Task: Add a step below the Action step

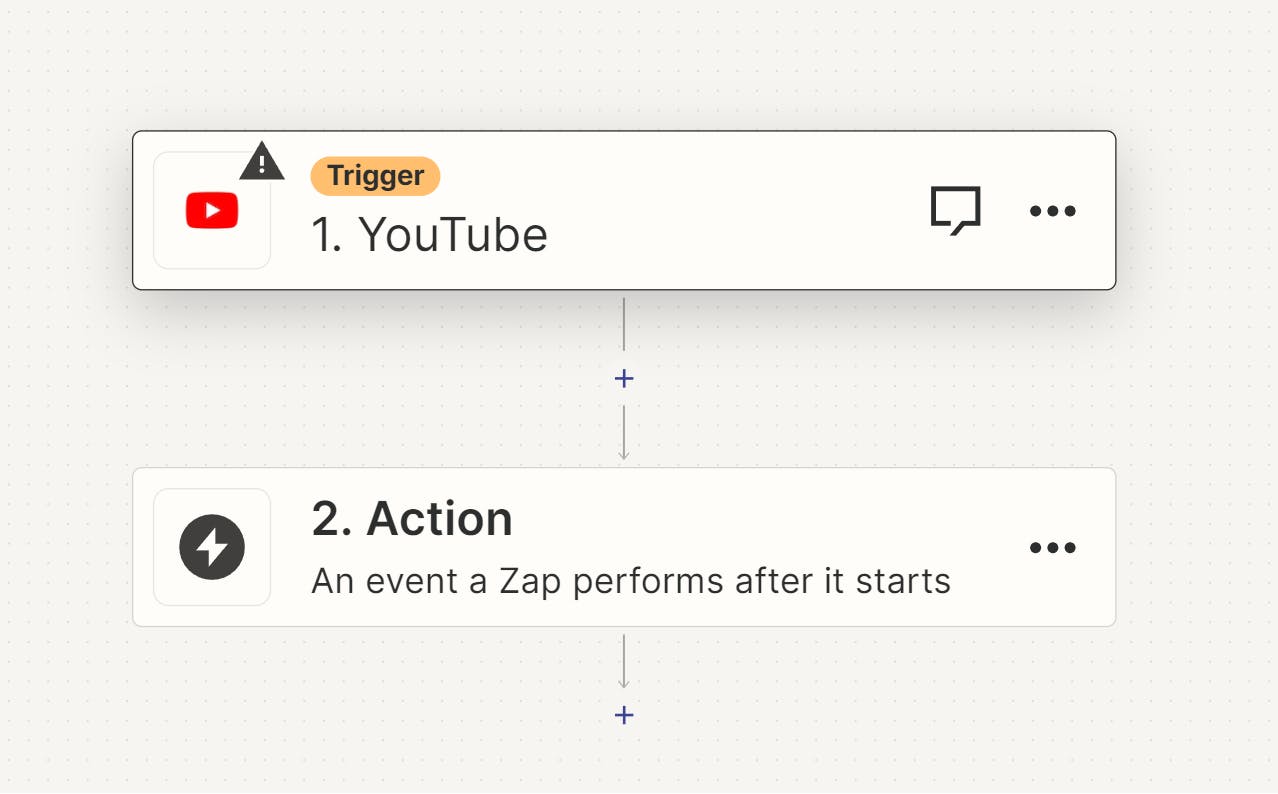Action: [x=624, y=715]
